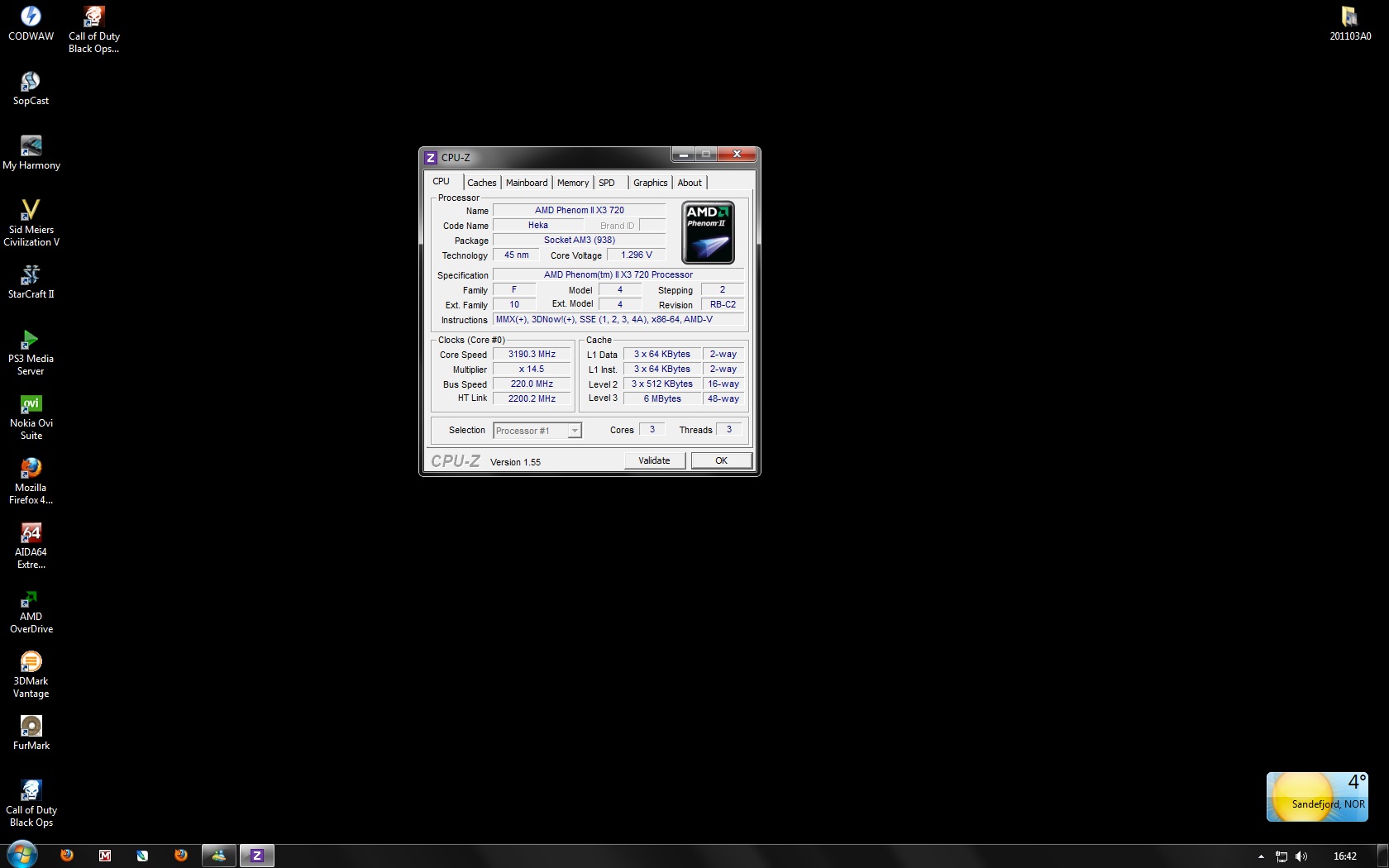Open PS3 Media Server icon
This screenshot has height=868, width=1389.
point(31,351)
